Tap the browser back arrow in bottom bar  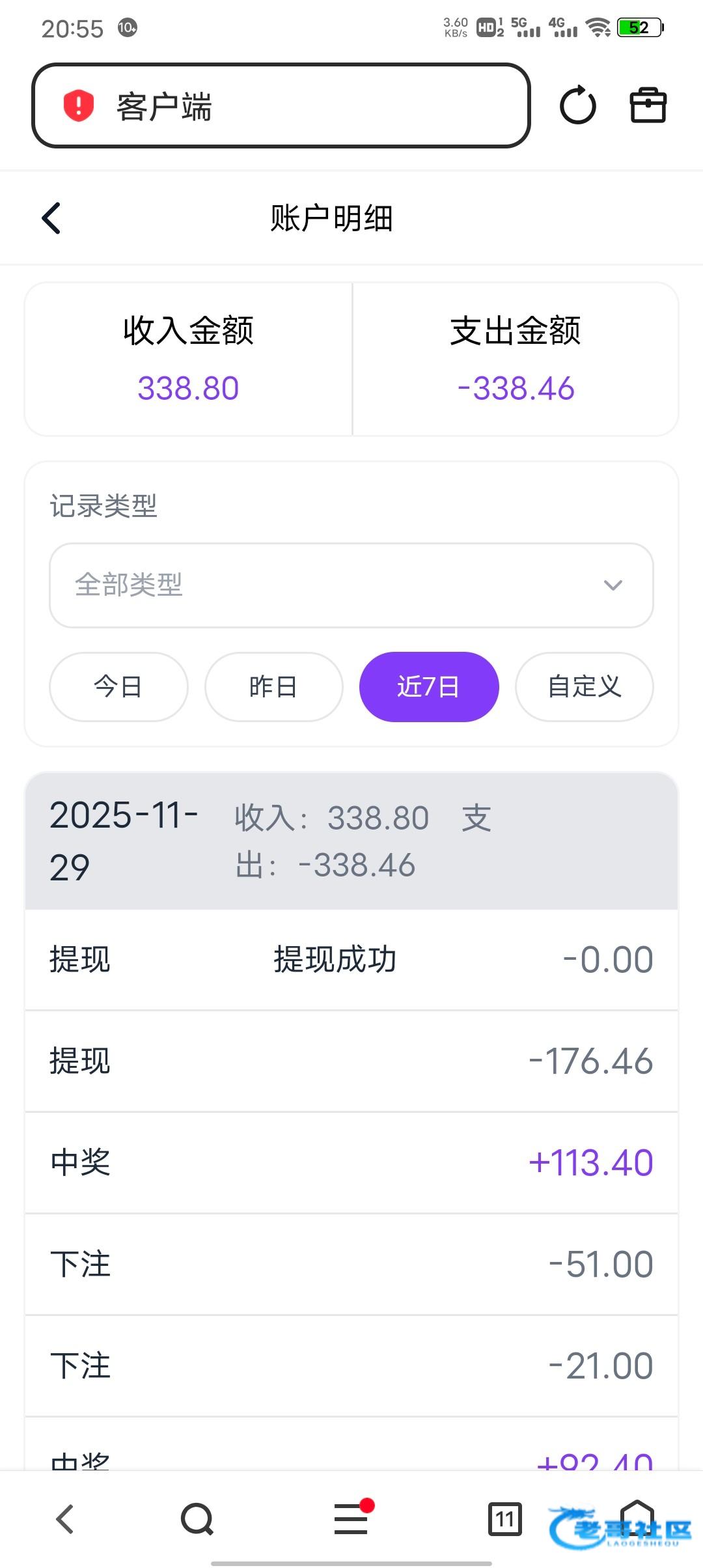65,1519
